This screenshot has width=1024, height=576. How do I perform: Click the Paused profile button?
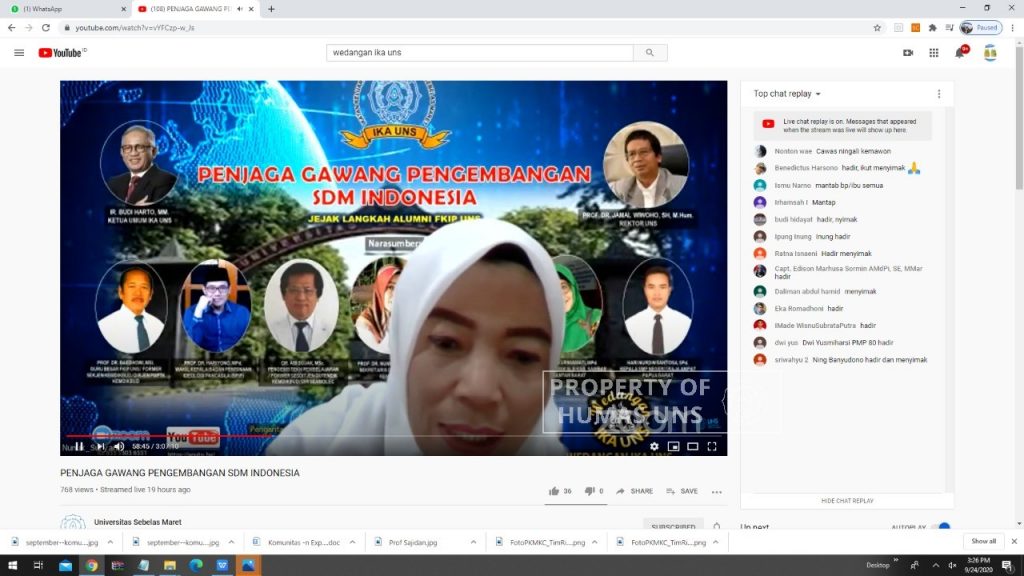click(x=980, y=27)
